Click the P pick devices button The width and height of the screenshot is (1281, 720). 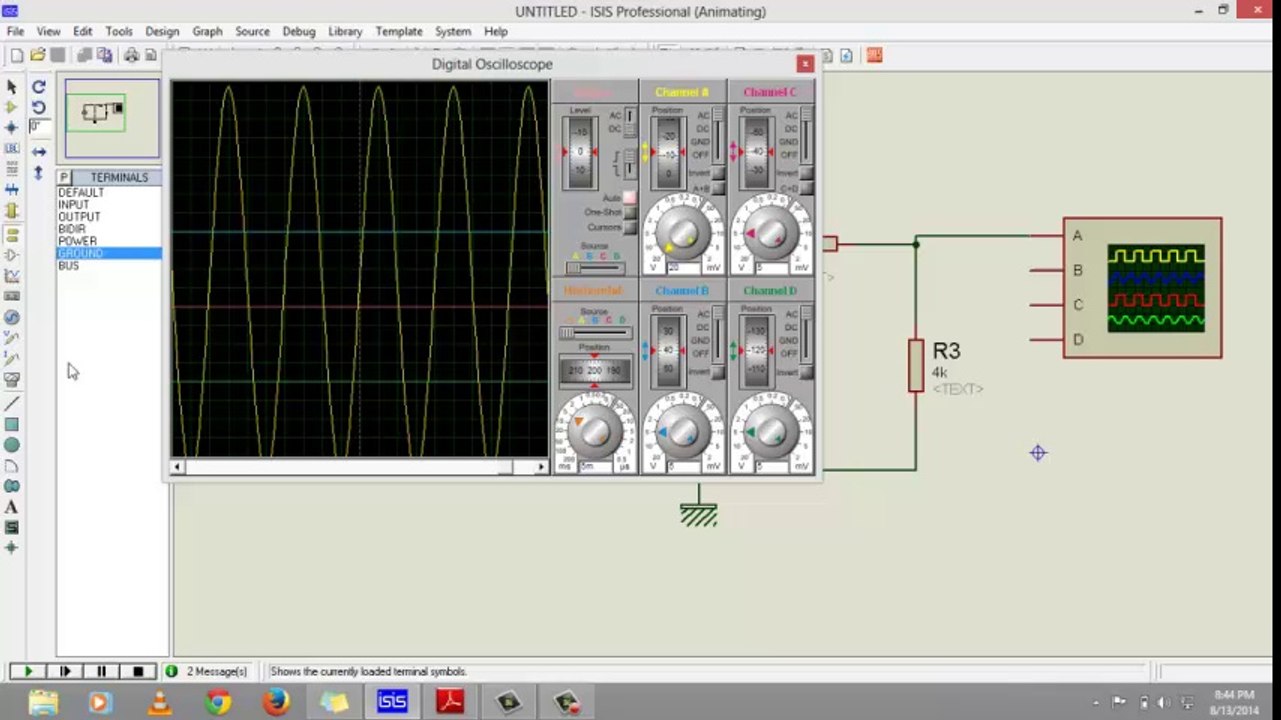64,177
